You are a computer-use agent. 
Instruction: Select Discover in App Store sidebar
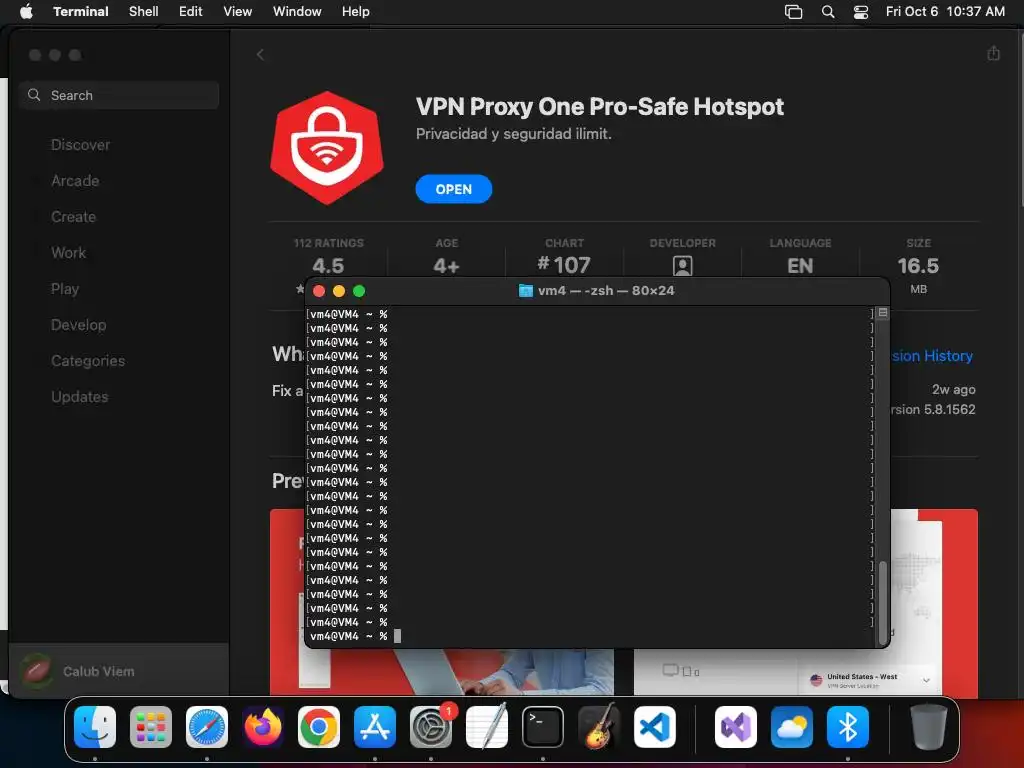(x=80, y=144)
